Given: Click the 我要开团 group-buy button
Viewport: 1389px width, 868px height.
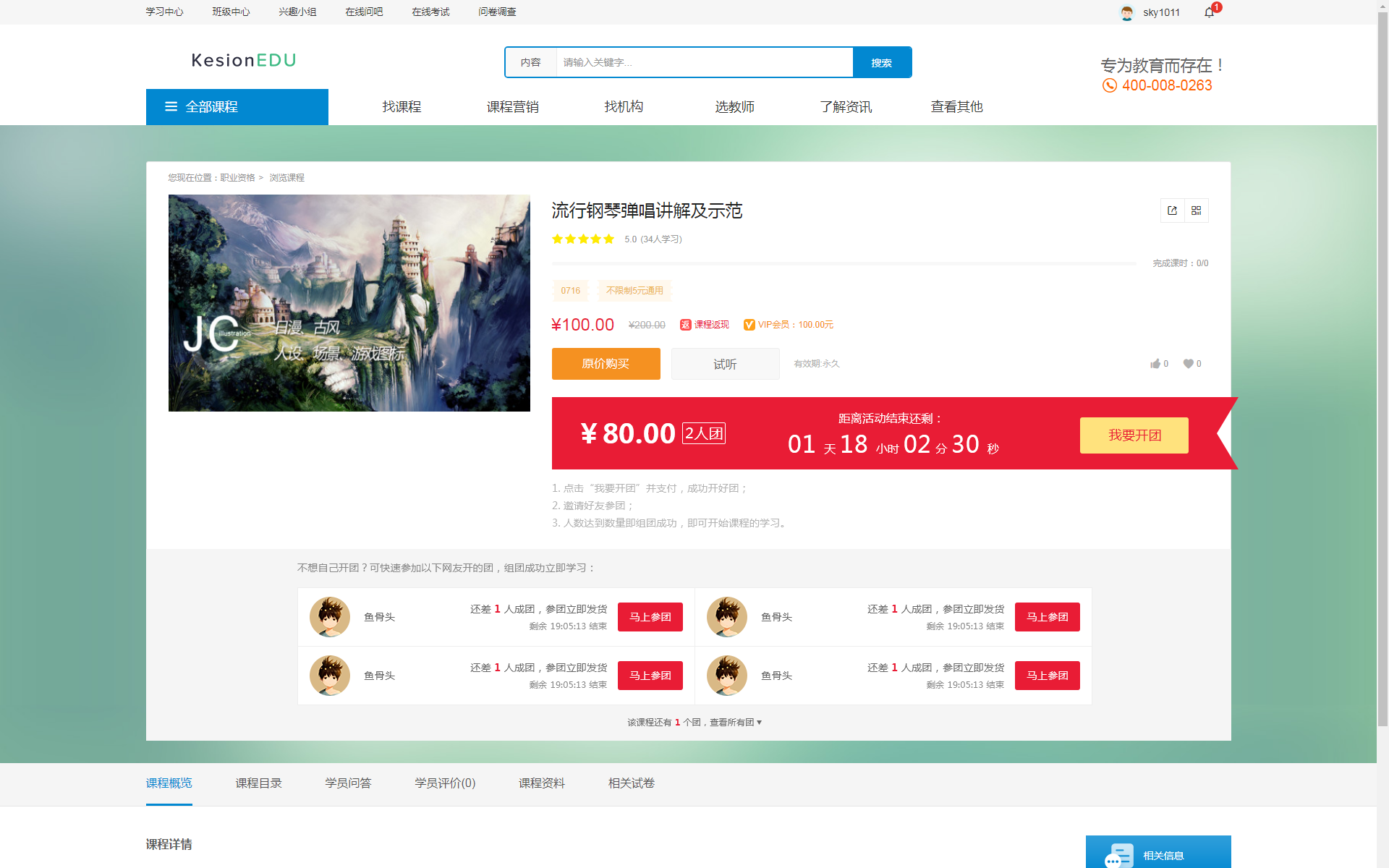Looking at the screenshot, I should 1133,435.
